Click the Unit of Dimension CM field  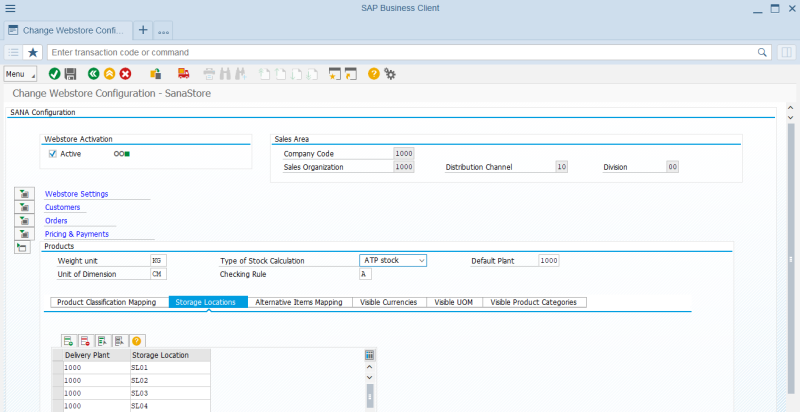pos(159,274)
